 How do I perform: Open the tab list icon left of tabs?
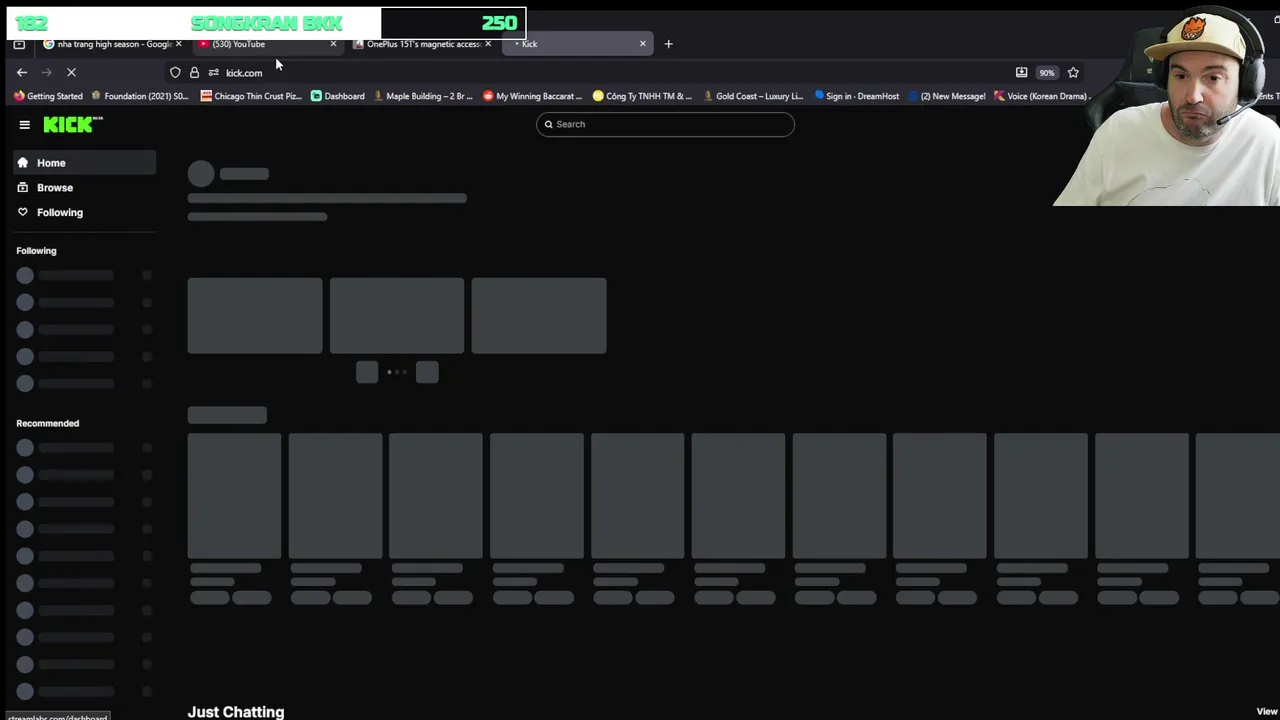tap(19, 44)
